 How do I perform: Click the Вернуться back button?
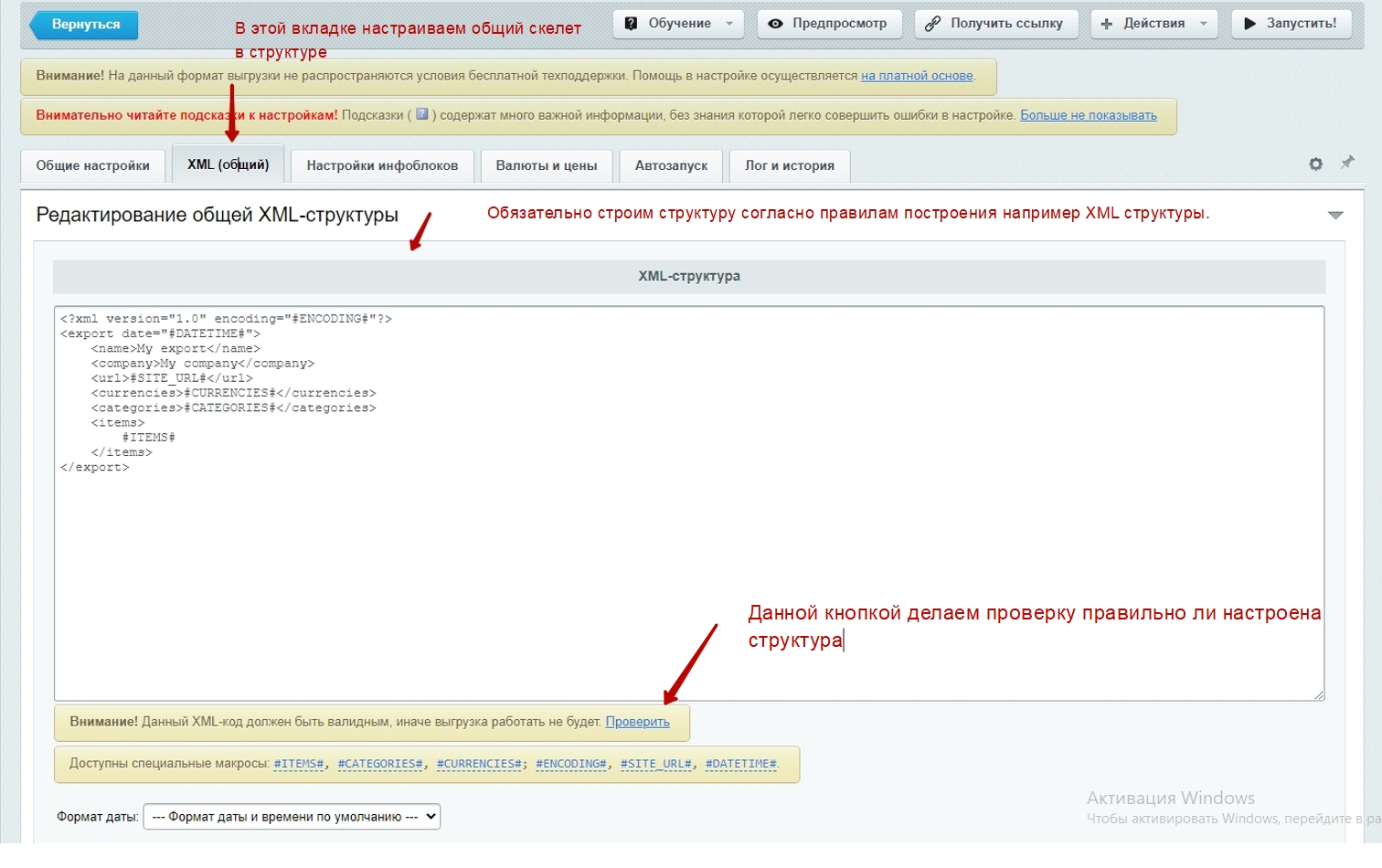[x=85, y=25]
